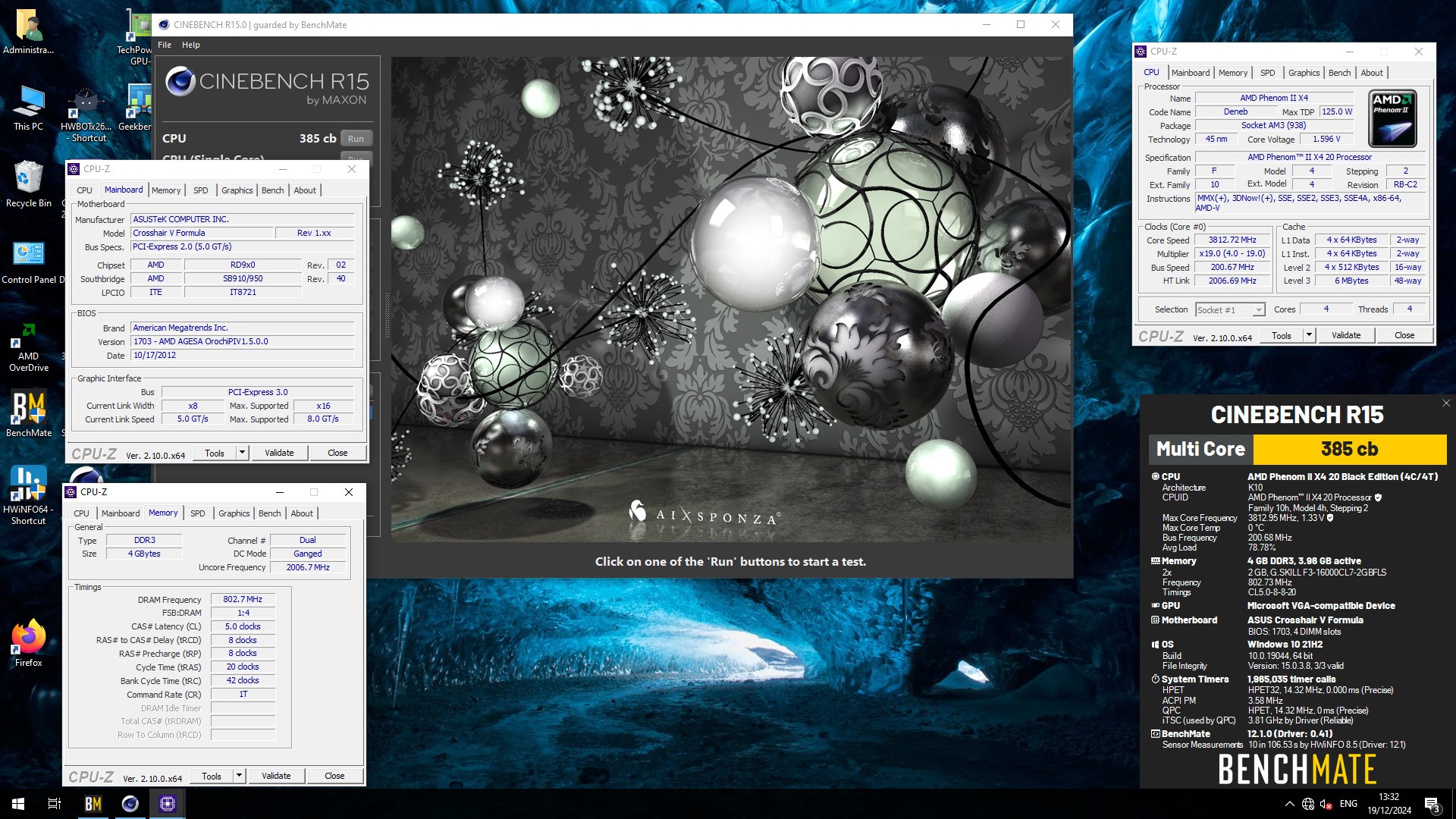Switch to CPU-Z taskbar icon
Image resolution: width=1456 pixels, height=819 pixels.
click(x=168, y=804)
